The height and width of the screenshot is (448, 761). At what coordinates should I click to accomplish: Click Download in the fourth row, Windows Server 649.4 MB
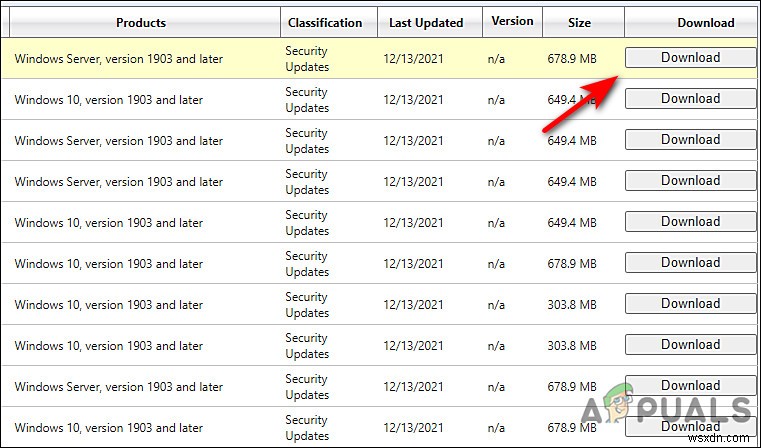tap(690, 181)
